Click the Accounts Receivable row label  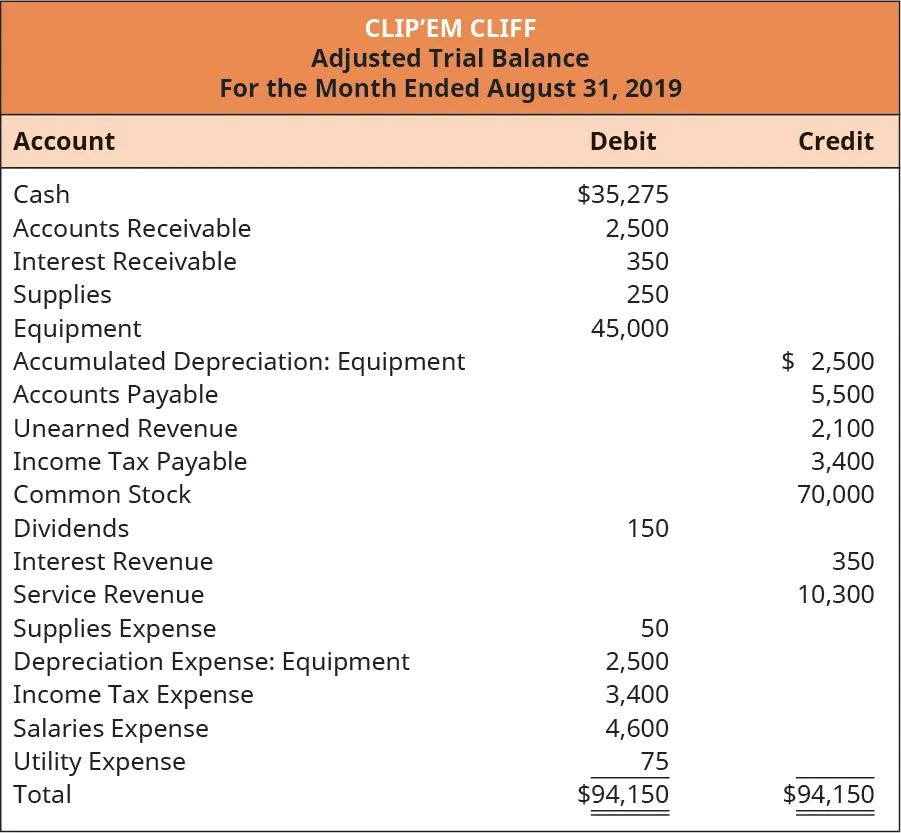[132, 229]
